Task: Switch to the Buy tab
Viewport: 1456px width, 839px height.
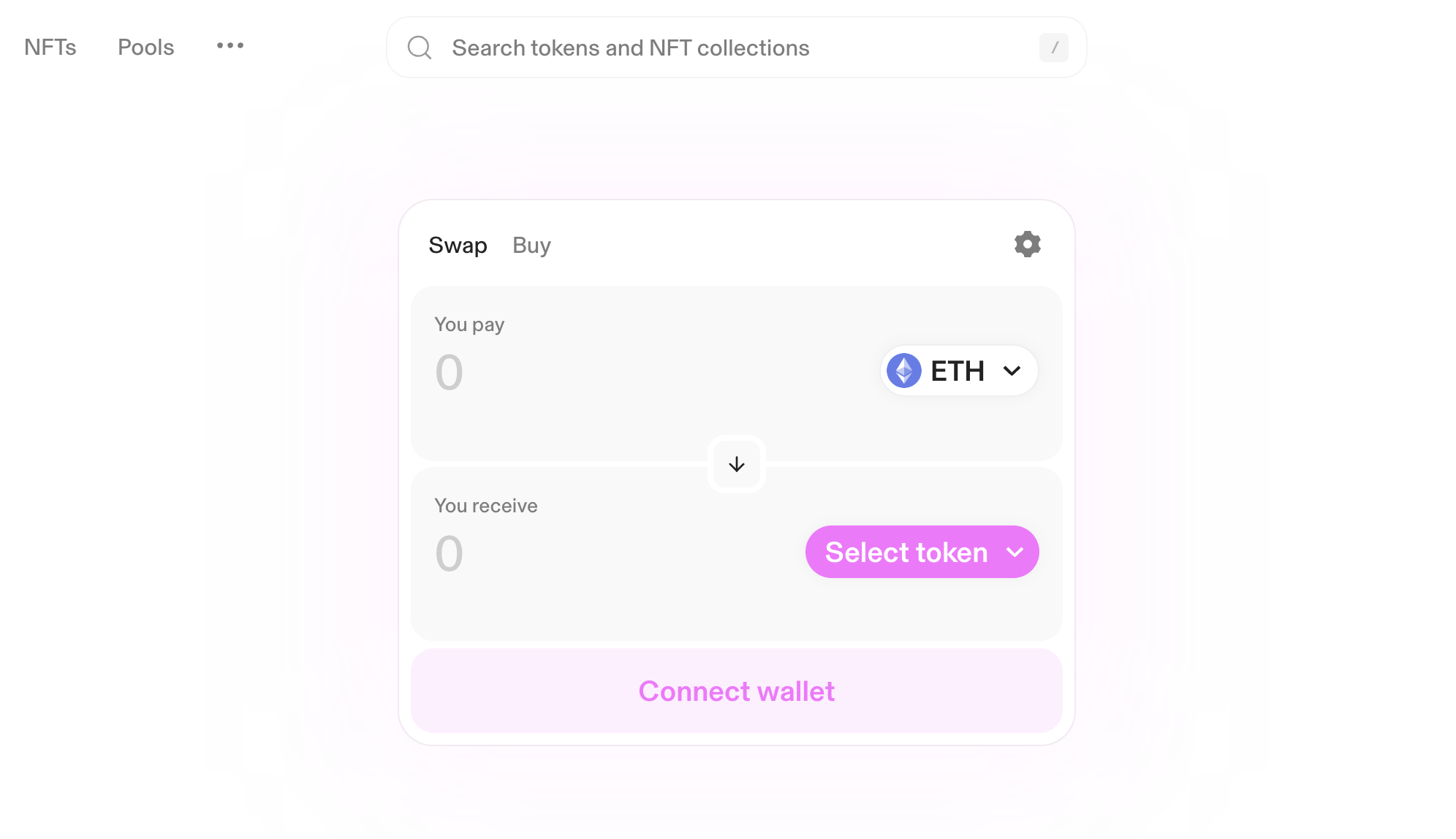Action: pos(531,245)
